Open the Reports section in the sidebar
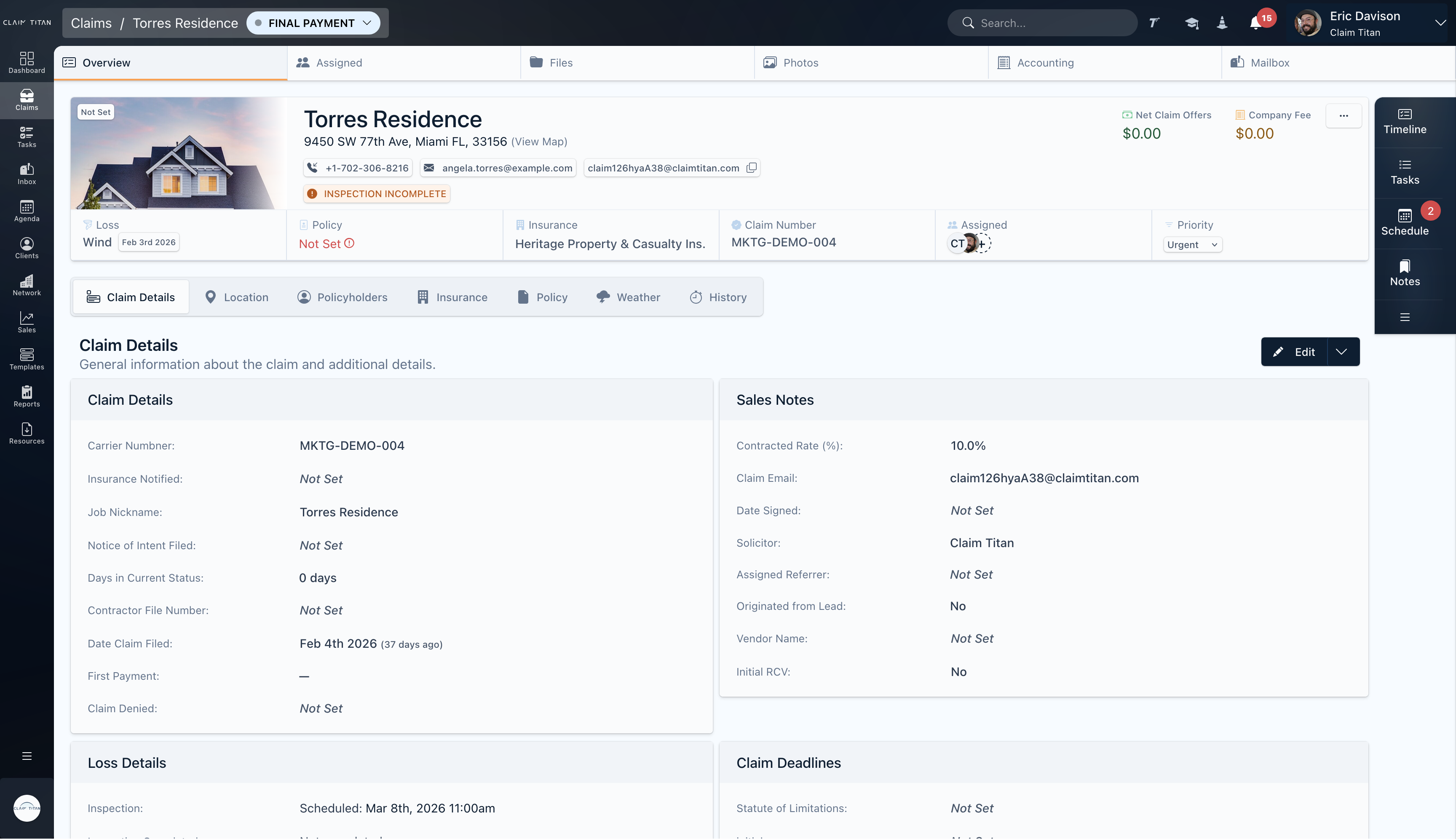The height and width of the screenshot is (839, 1456). tap(26, 396)
